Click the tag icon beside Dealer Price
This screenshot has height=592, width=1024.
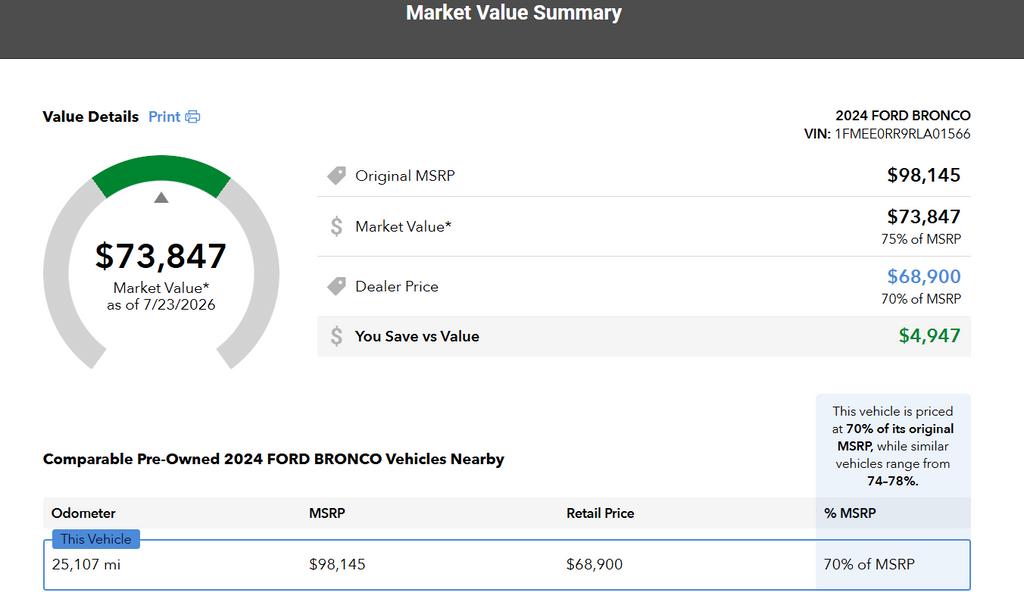(336, 286)
